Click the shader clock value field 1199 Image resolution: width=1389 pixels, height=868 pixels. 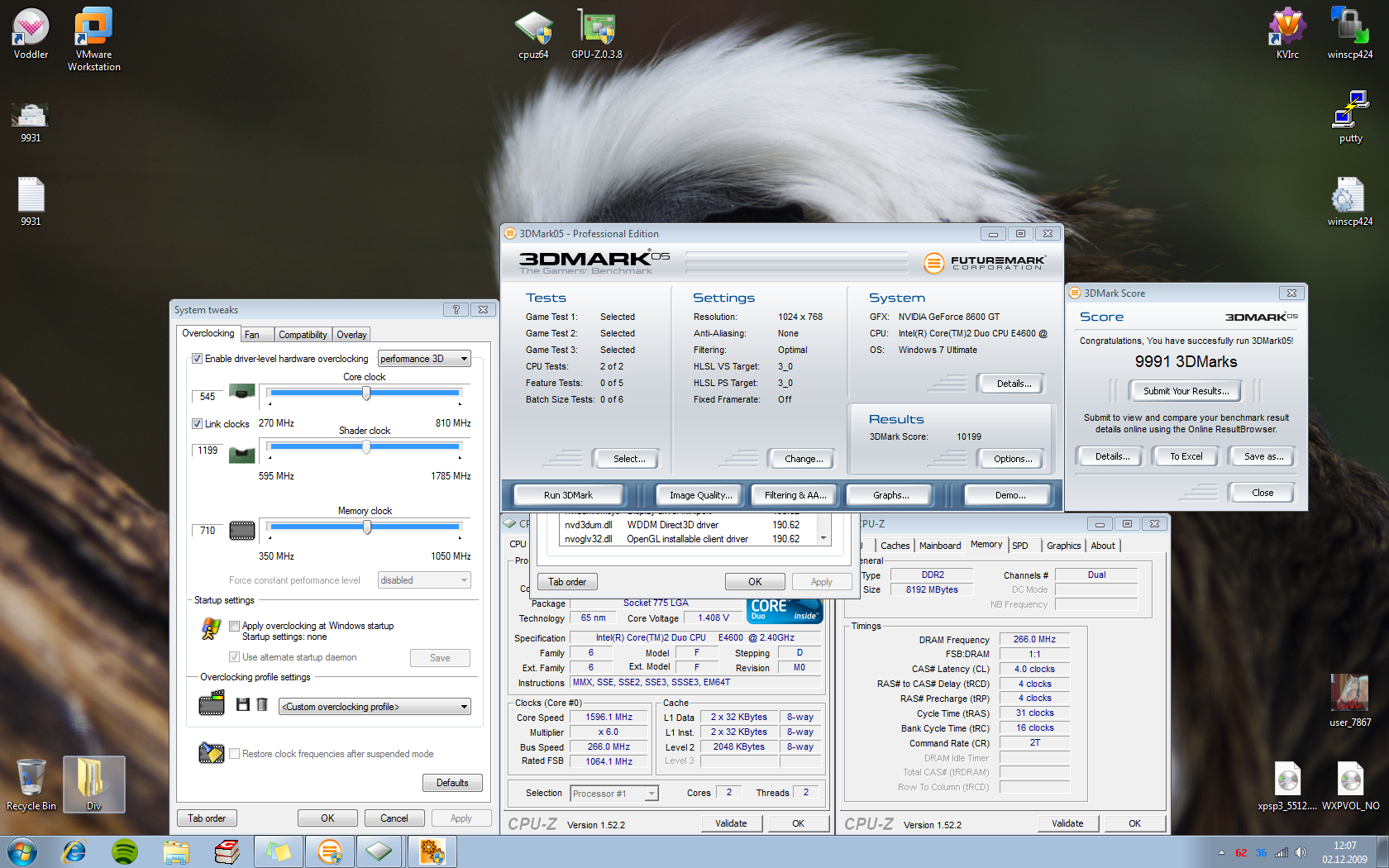click(208, 451)
